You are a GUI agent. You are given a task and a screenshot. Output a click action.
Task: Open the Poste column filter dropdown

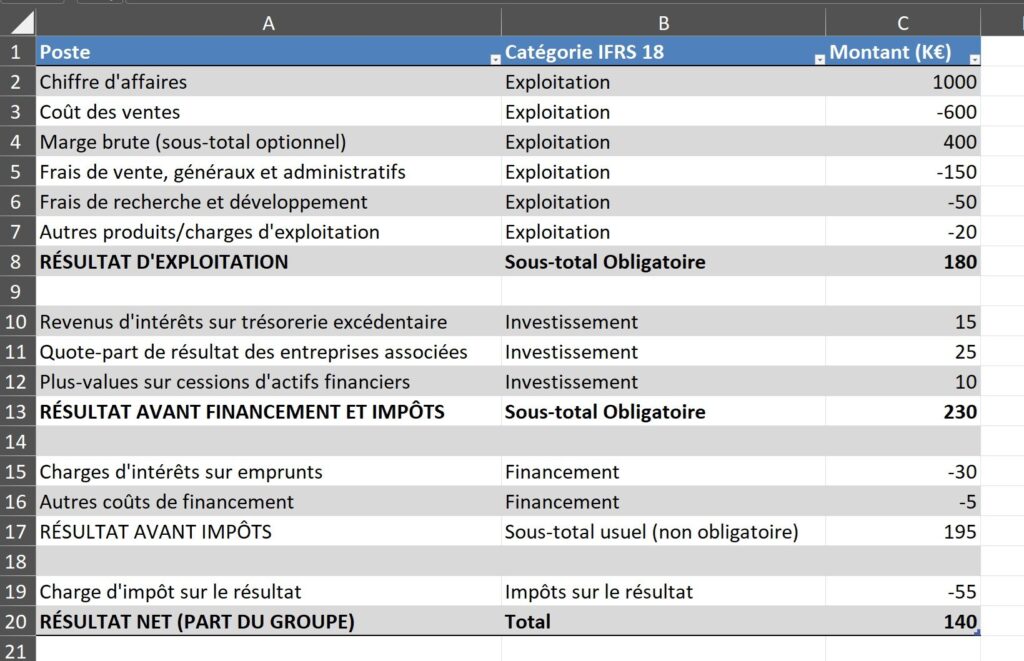click(495, 59)
